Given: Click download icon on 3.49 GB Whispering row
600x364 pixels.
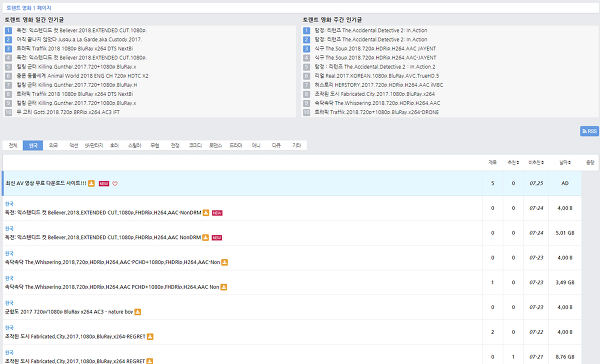Looking at the screenshot, I should 224,287.
